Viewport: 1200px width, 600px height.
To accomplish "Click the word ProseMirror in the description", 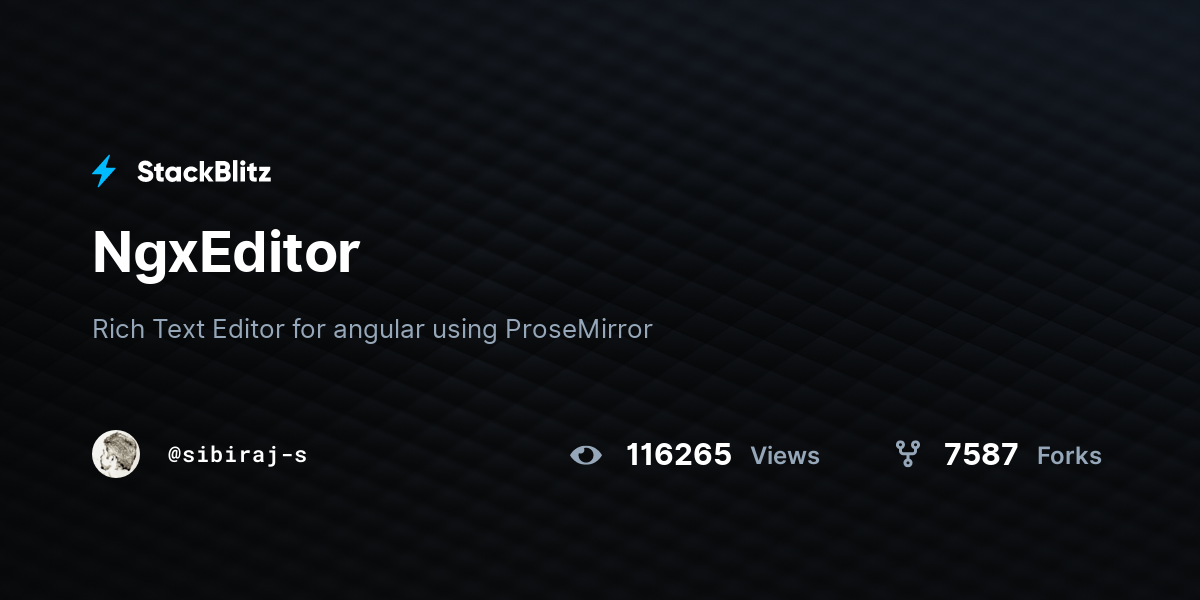I will click(x=579, y=328).
